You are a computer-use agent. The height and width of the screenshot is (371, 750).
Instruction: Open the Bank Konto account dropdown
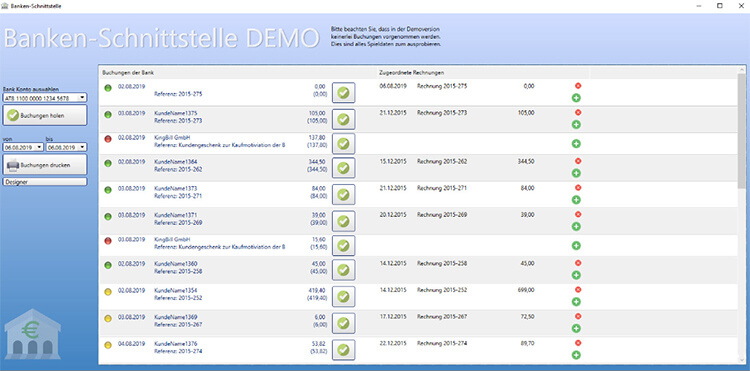[x=82, y=98]
